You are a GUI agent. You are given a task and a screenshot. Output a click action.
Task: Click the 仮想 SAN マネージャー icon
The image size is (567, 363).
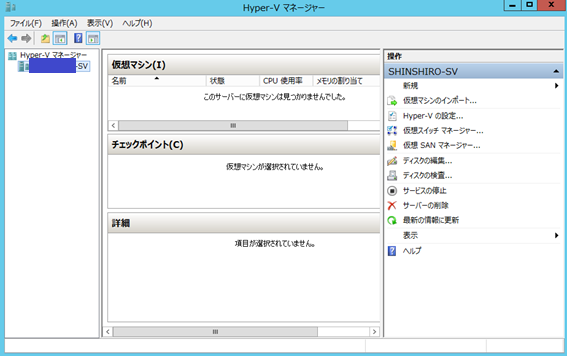coord(392,146)
